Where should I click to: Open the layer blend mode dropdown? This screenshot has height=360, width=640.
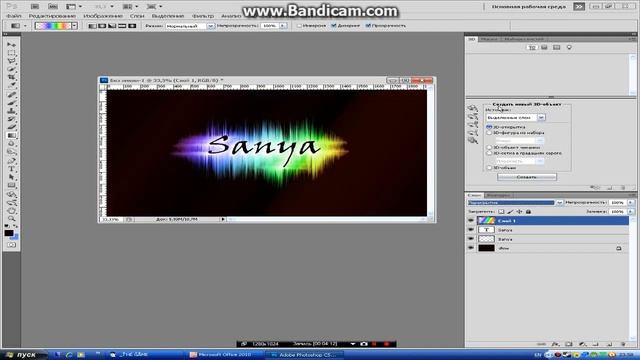point(559,202)
